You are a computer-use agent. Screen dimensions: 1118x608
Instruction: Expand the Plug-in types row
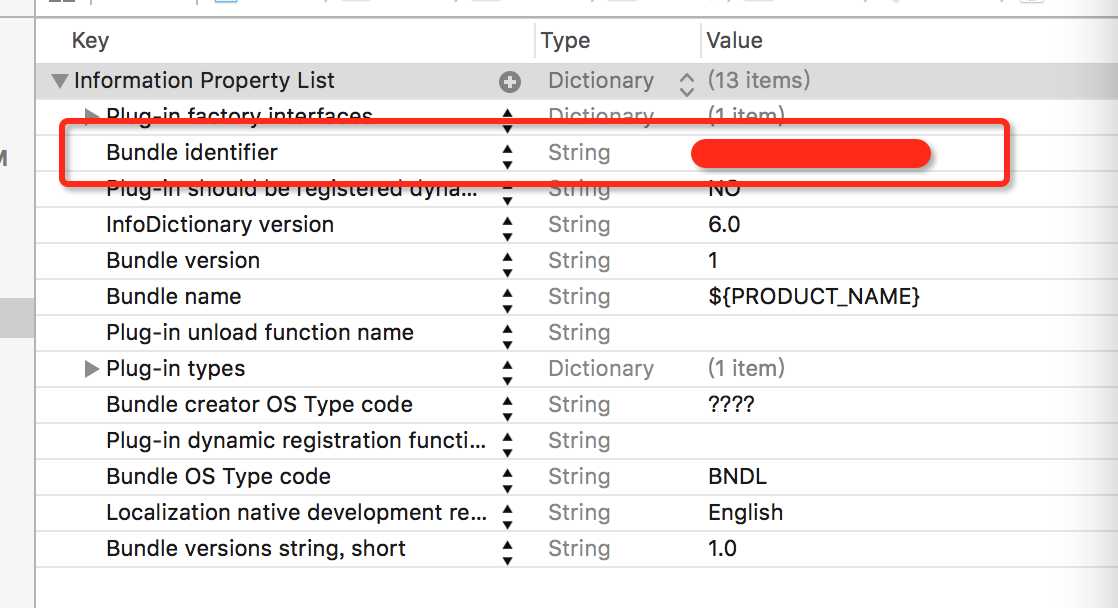pyautogui.click(x=91, y=369)
